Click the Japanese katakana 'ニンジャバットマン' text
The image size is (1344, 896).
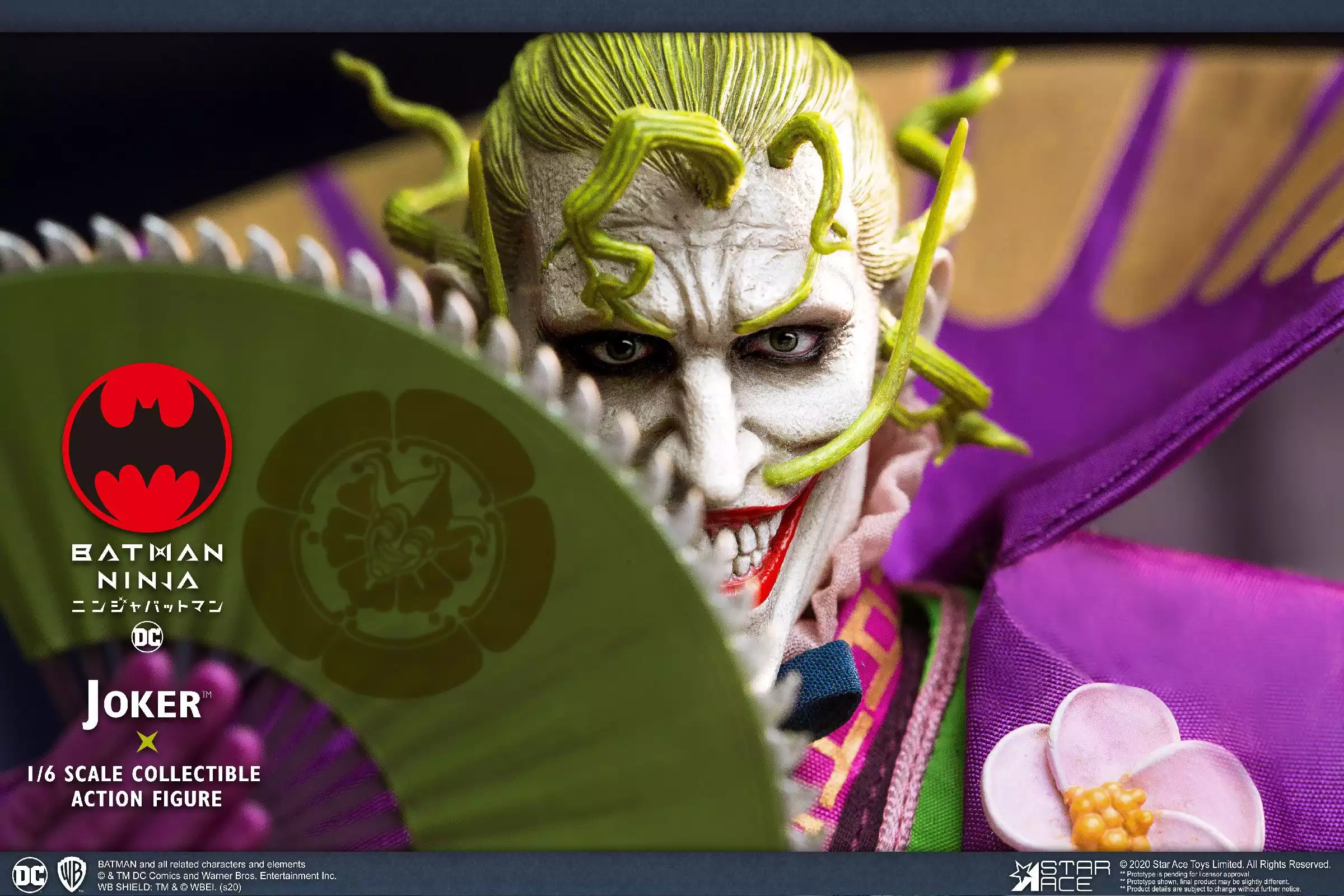click(x=147, y=606)
